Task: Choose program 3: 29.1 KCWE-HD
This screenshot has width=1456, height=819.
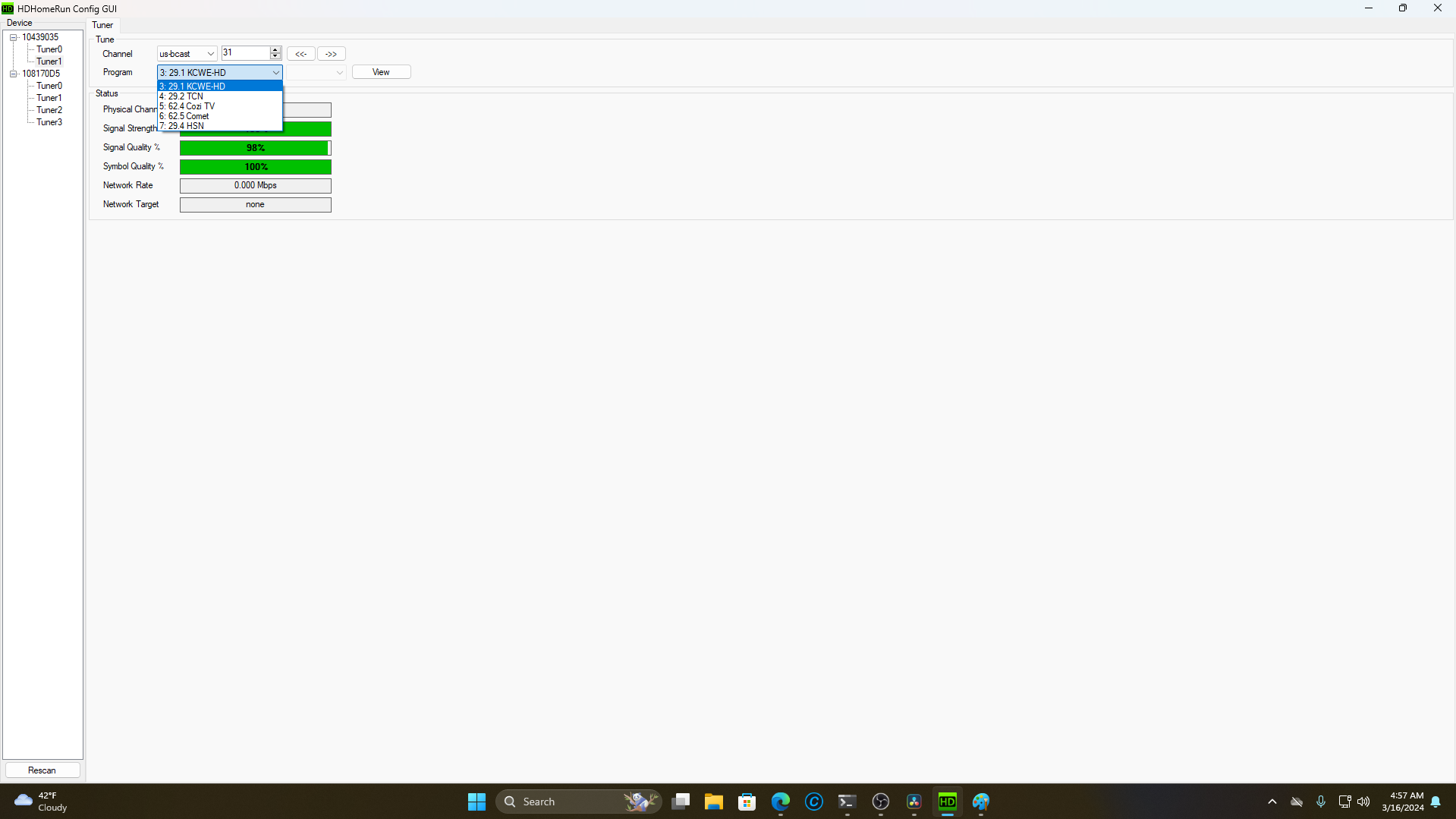Action: point(220,87)
